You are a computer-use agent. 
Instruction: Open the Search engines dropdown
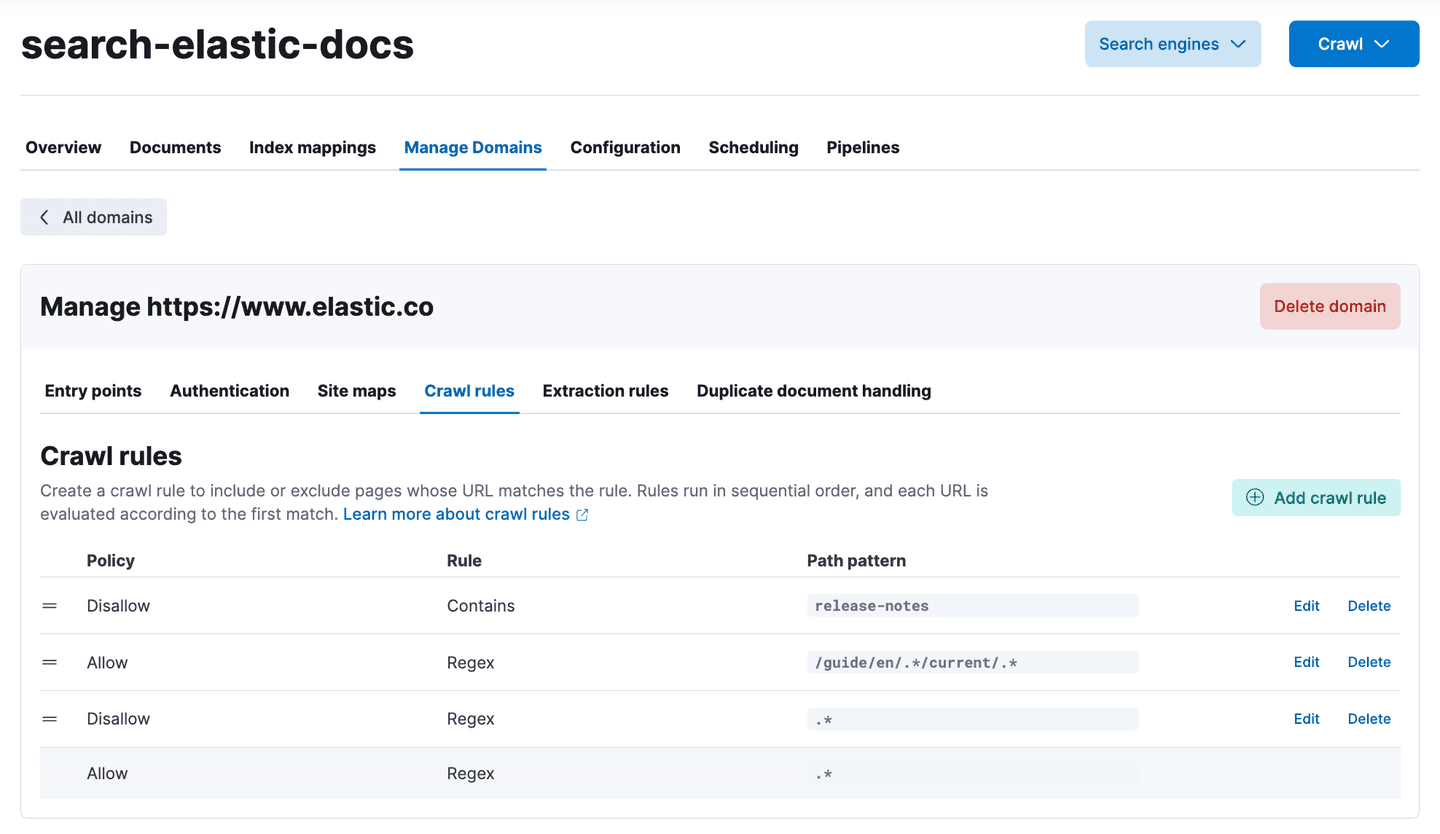click(x=1172, y=43)
